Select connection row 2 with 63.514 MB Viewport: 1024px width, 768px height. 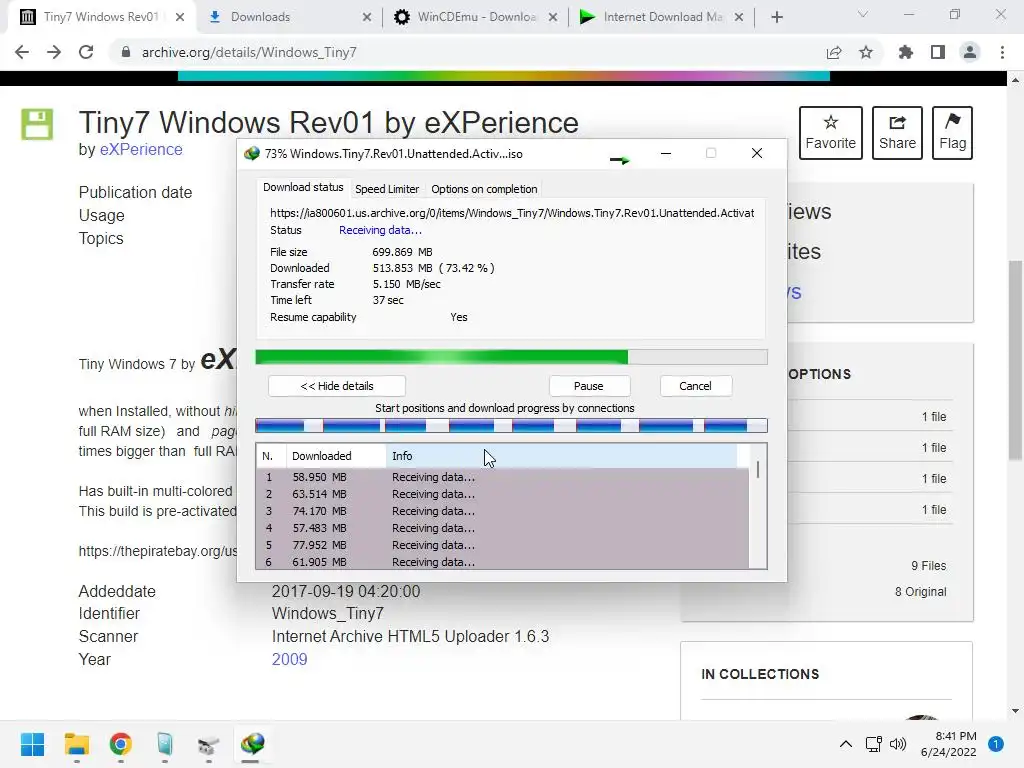coord(502,494)
